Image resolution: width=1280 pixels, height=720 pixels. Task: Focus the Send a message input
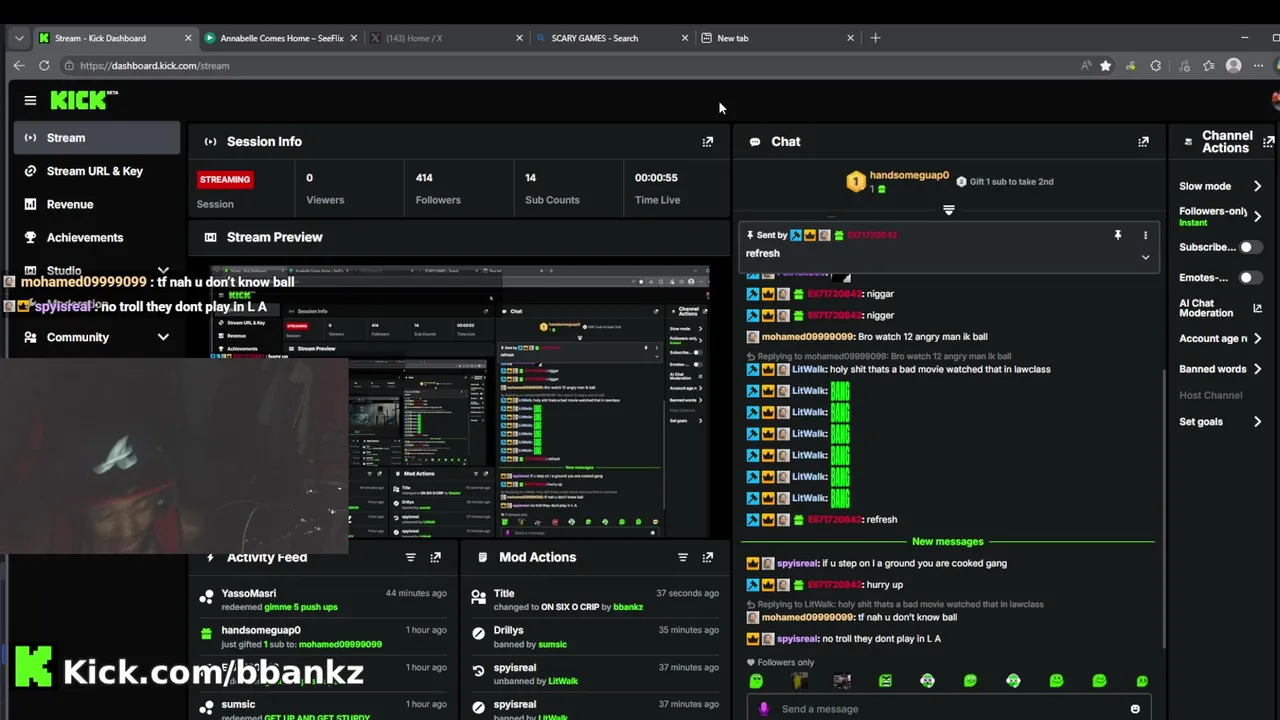[x=949, y=709]
